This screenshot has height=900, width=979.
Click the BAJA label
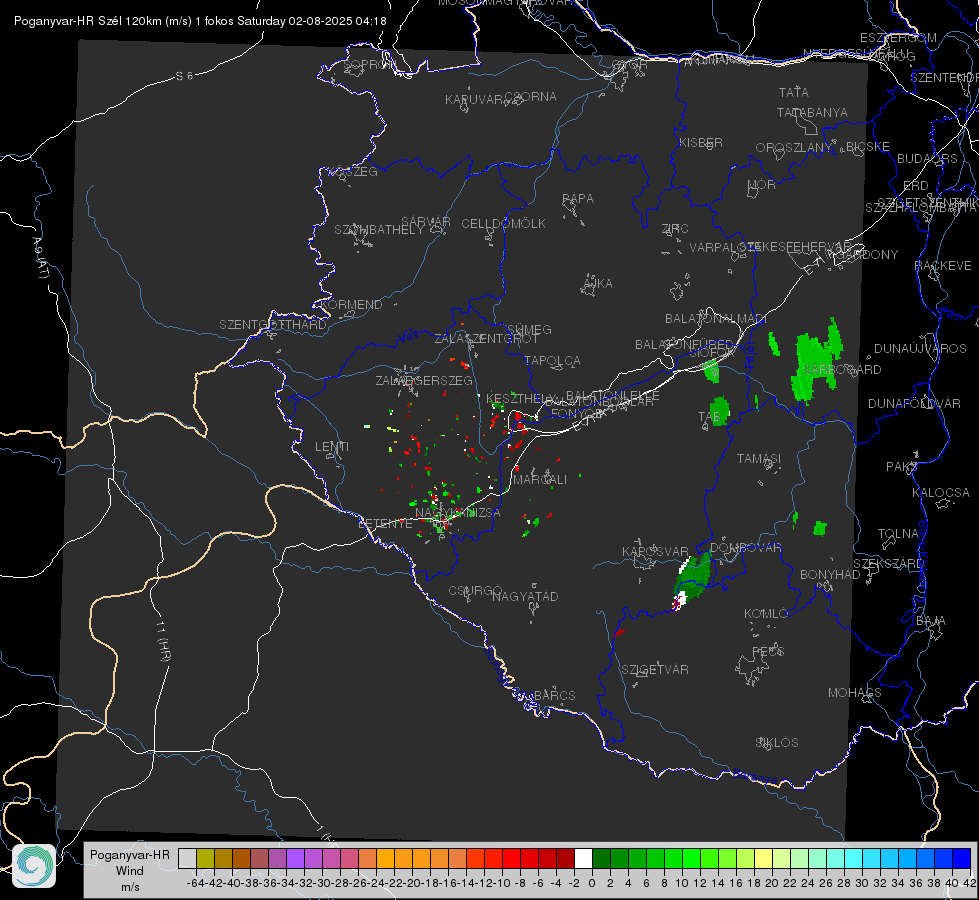931,621
